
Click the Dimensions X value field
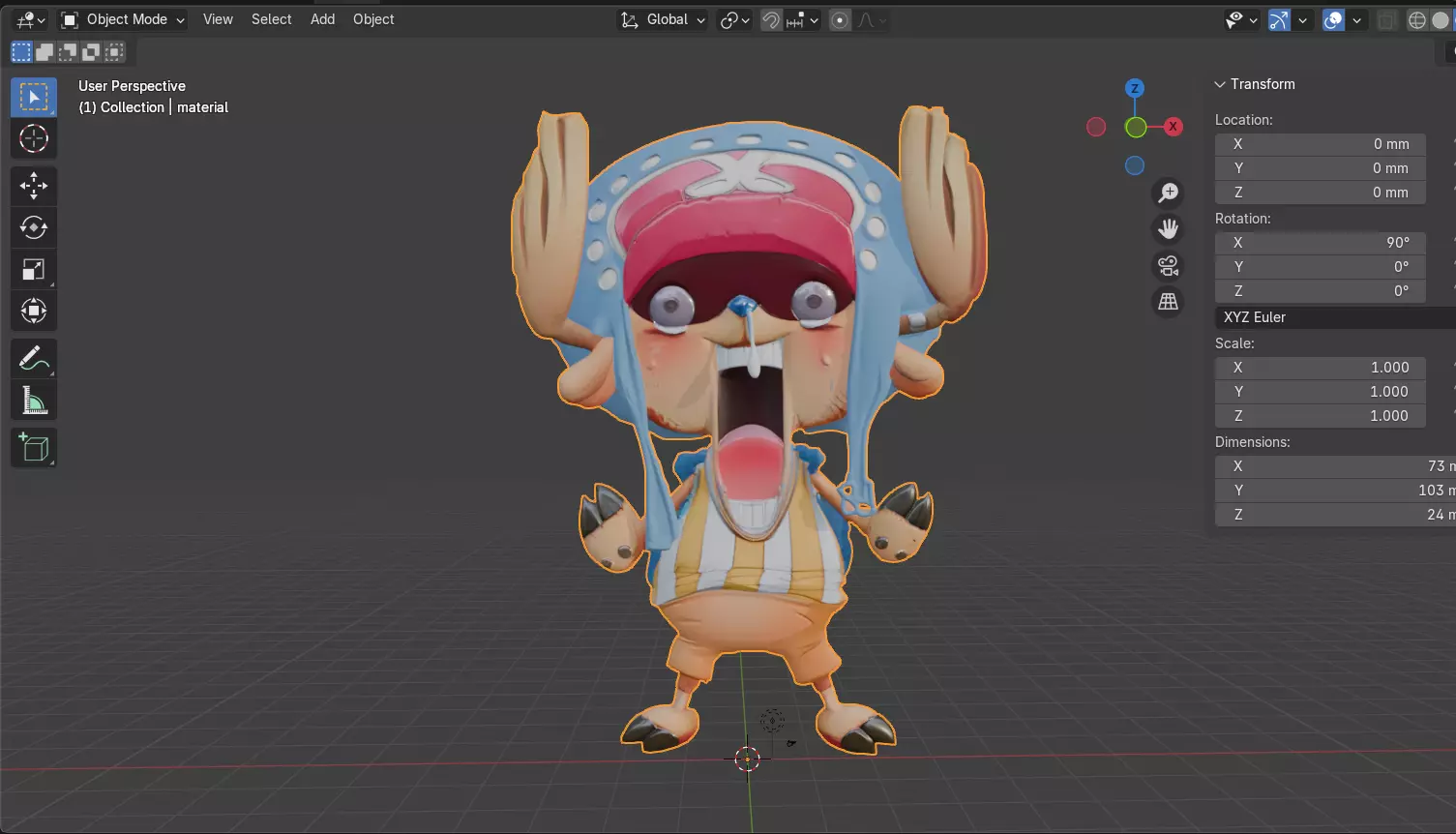point(1335,466)
